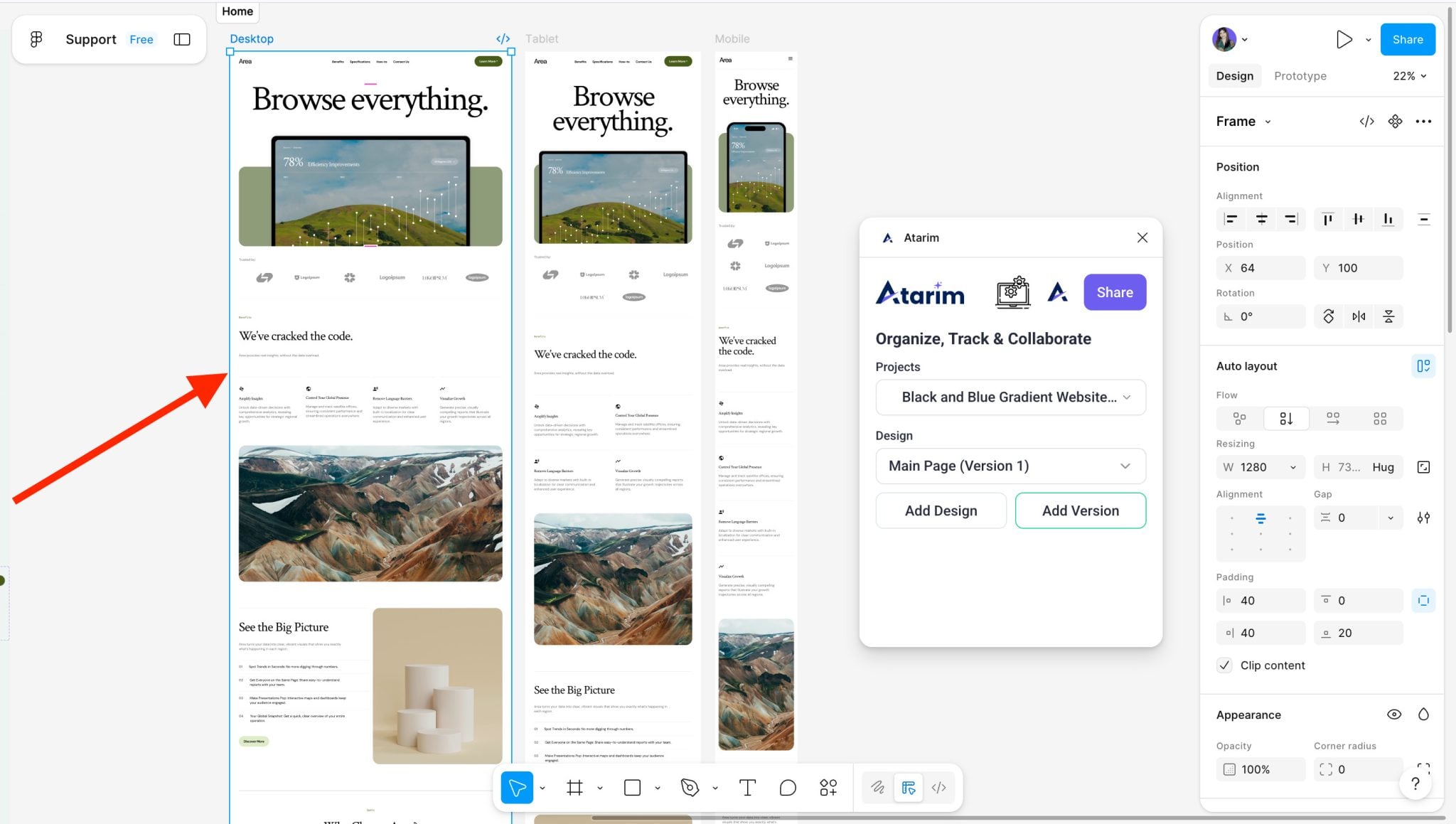
Task: Toggle appearance visibility eye icon
Action: coord(1393,715)
